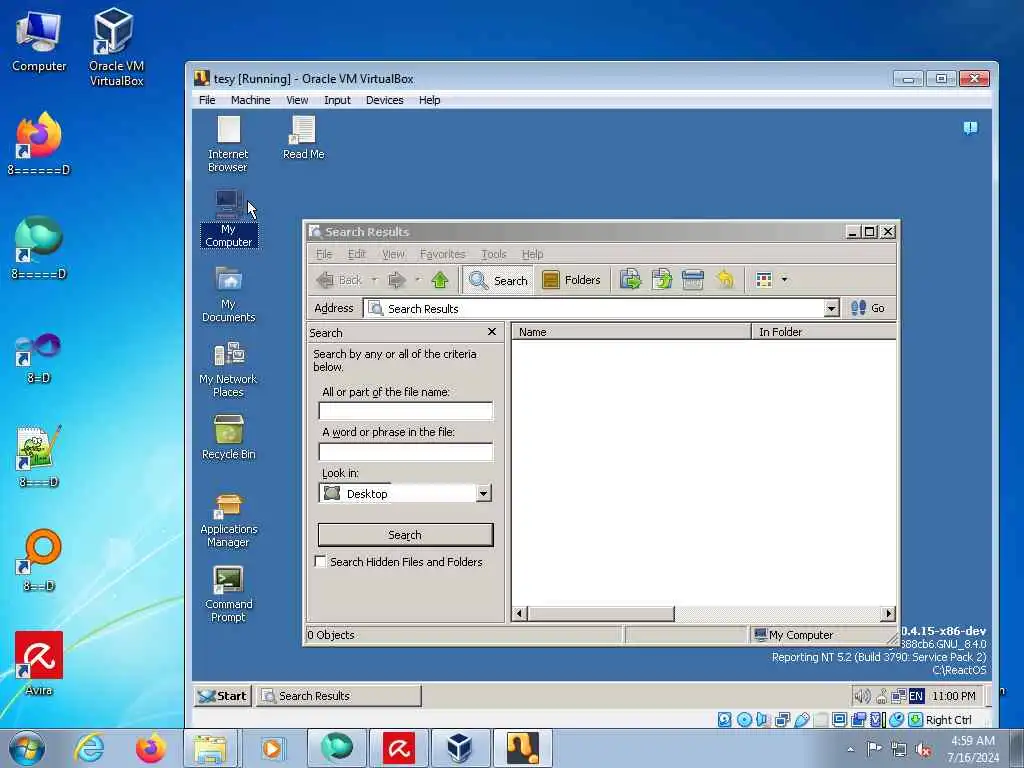This screenshot has height=768, width=1024.
Task: Open My Documents on the ReactOS desktop
Action: (229, 294)
